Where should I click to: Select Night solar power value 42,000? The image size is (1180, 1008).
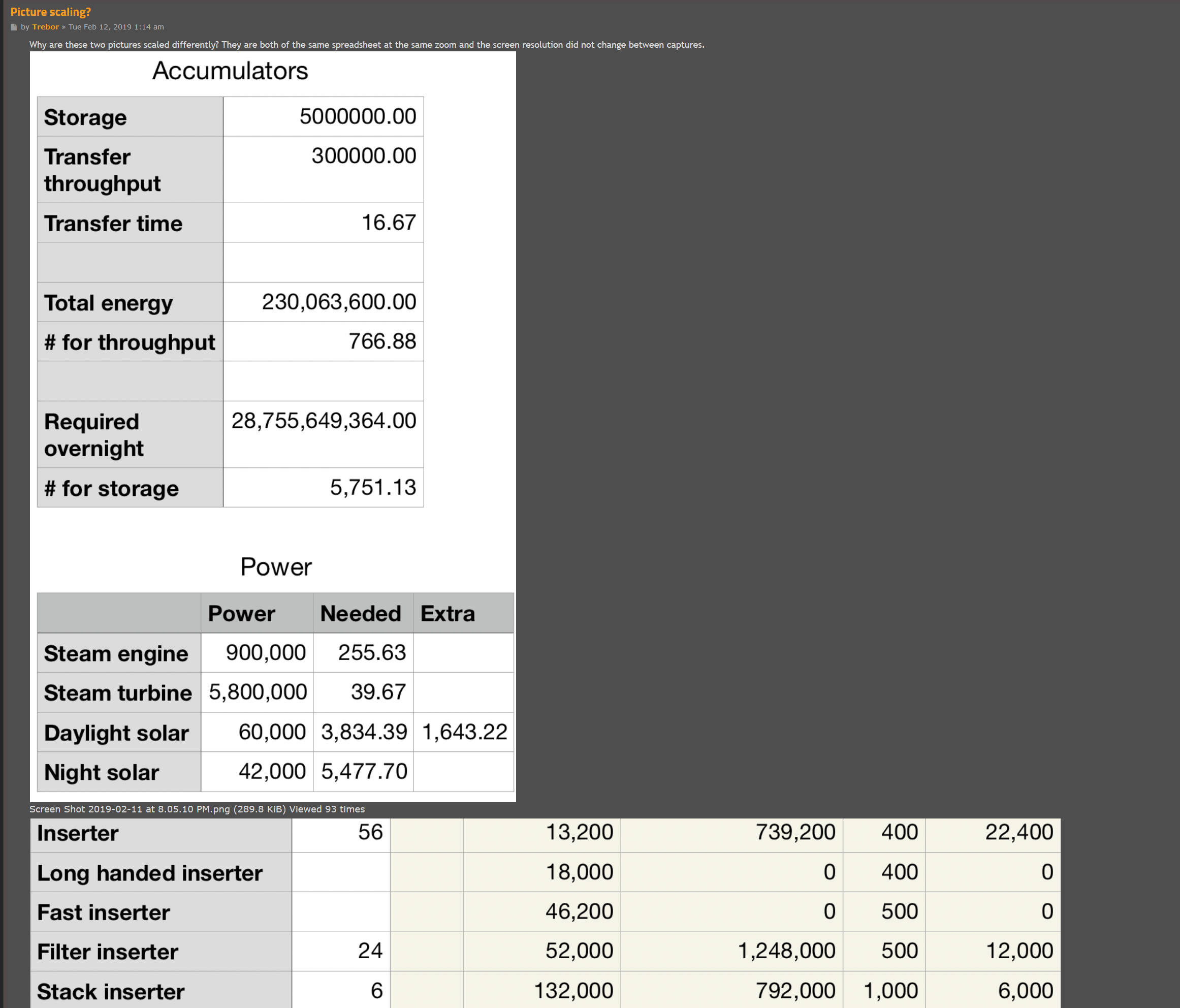[272, 771]
